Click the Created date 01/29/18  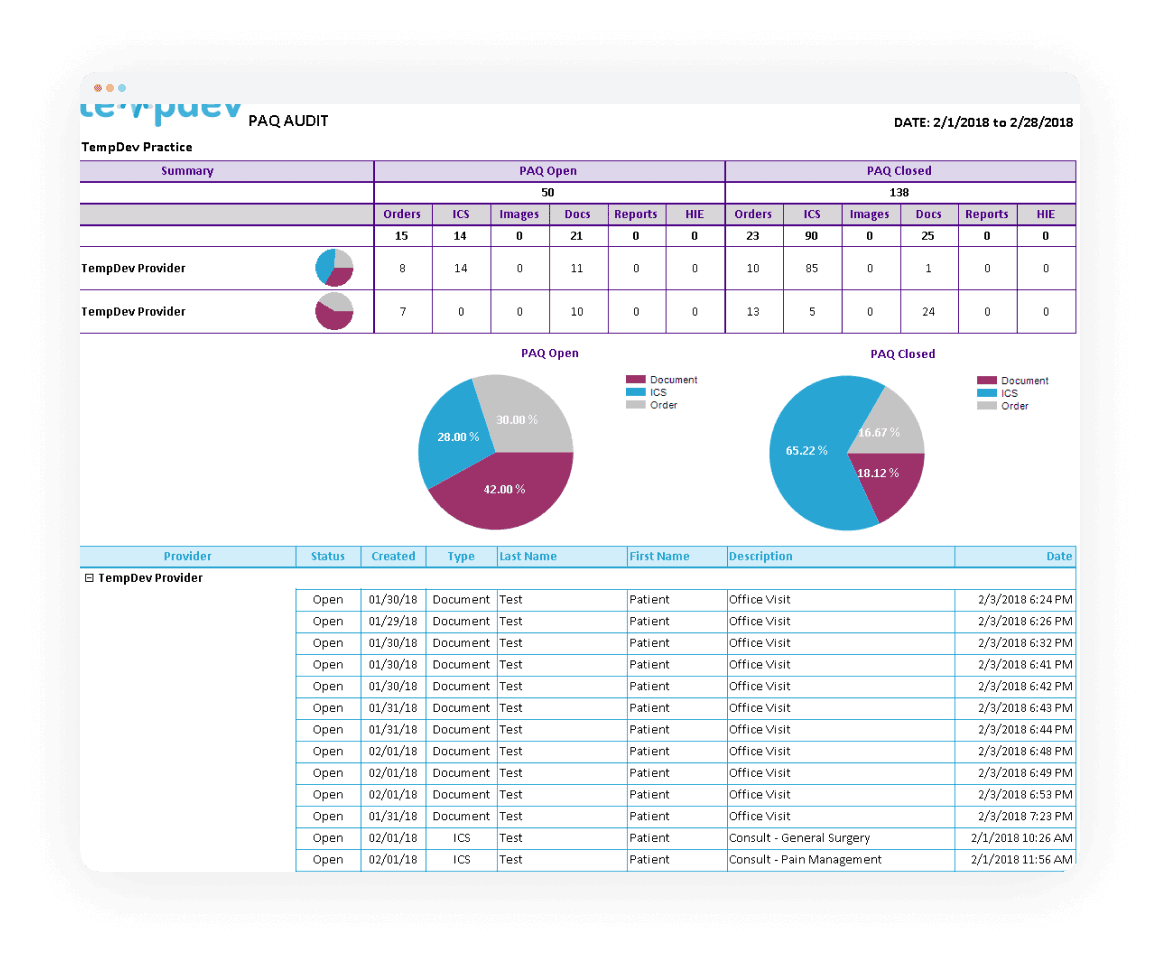click(393, 621)
